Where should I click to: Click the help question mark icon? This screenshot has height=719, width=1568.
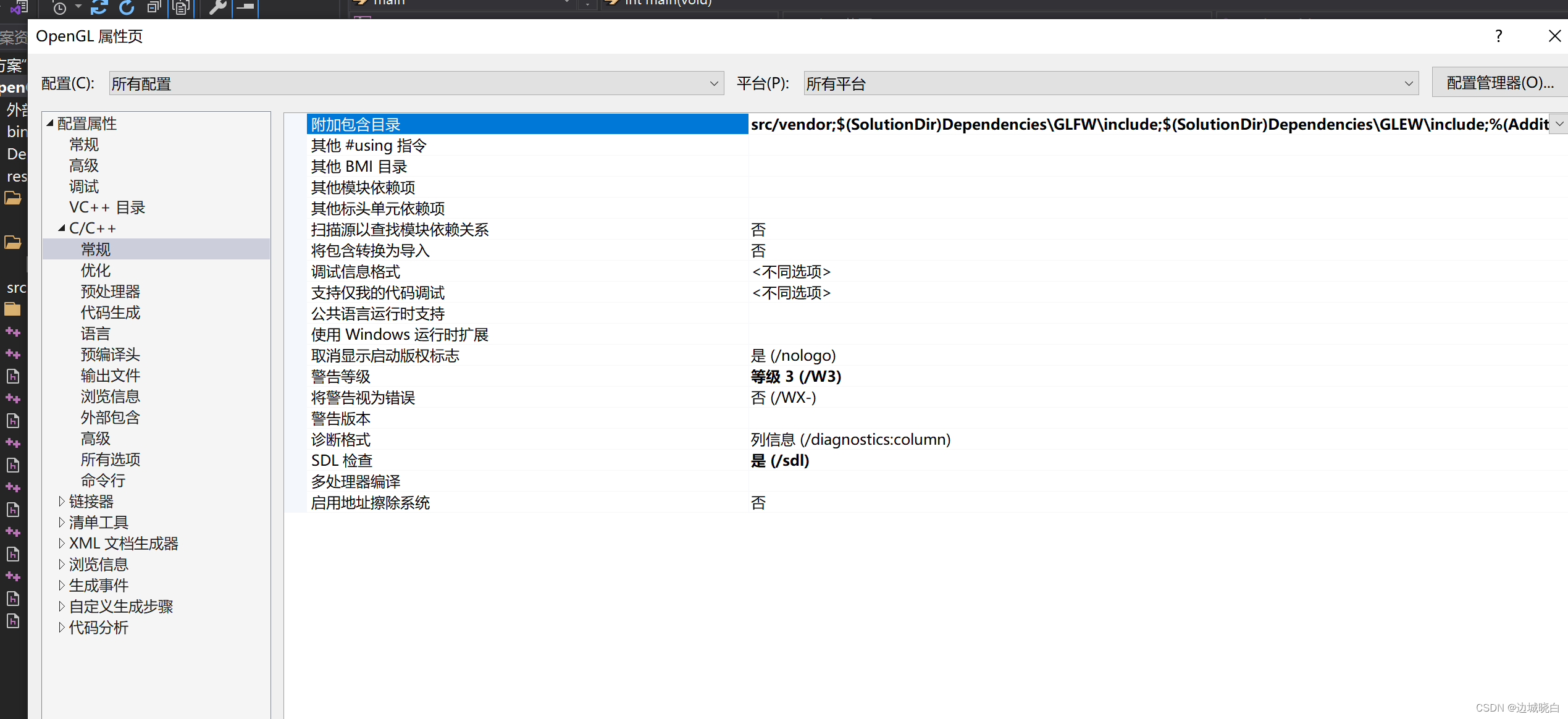coord(1498,36)
